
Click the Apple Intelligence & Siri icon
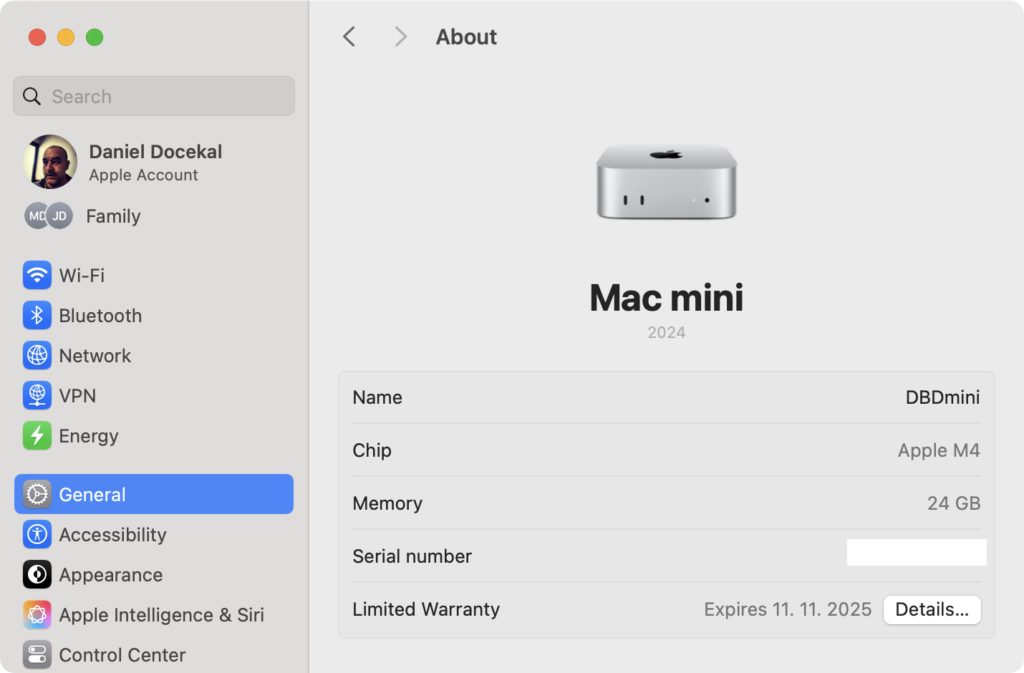(x=37, y=615)
